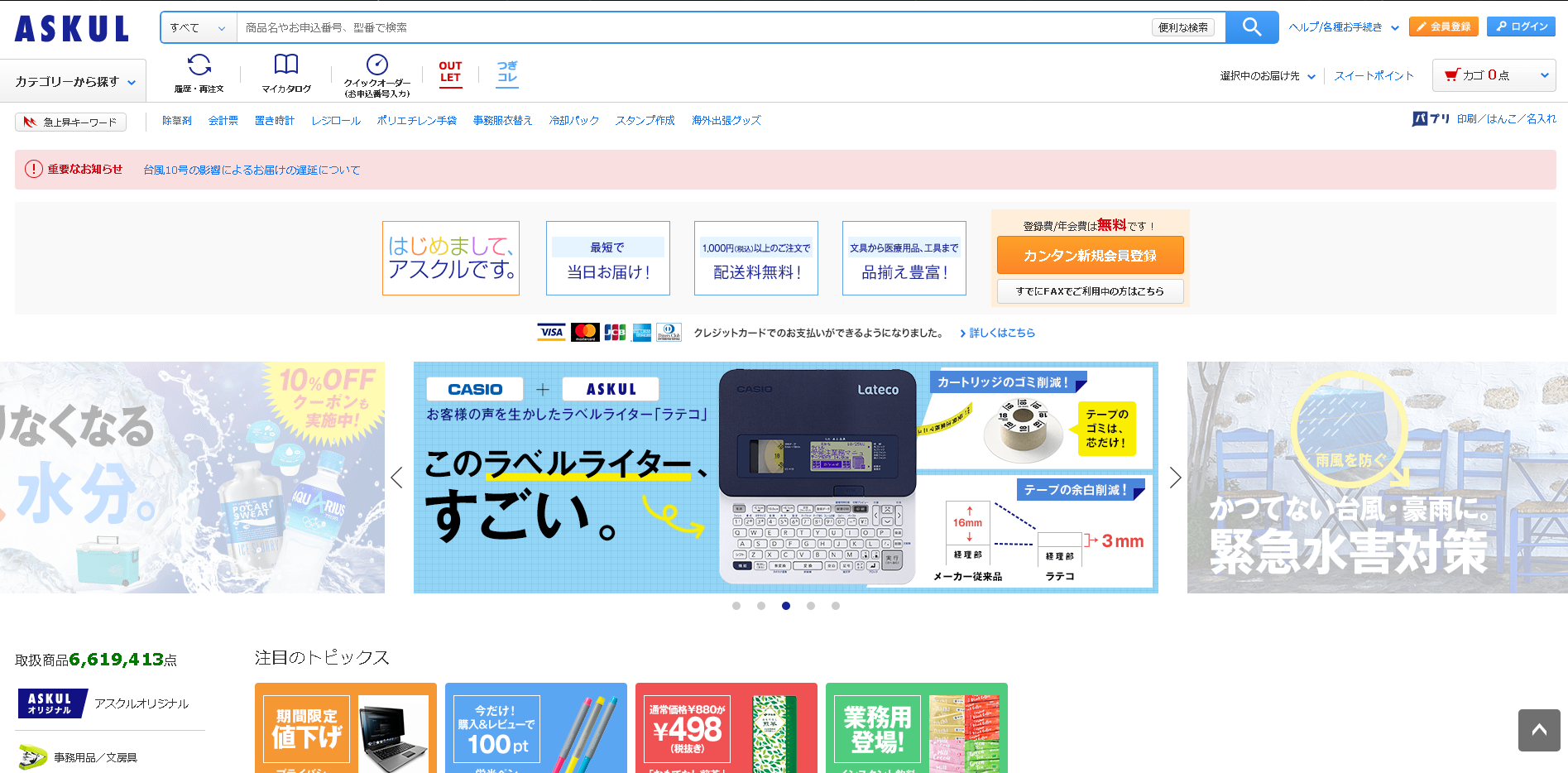Click 業務用登場 topic card
Viewport: 1568px width, 773px height.
pos(917,728)
